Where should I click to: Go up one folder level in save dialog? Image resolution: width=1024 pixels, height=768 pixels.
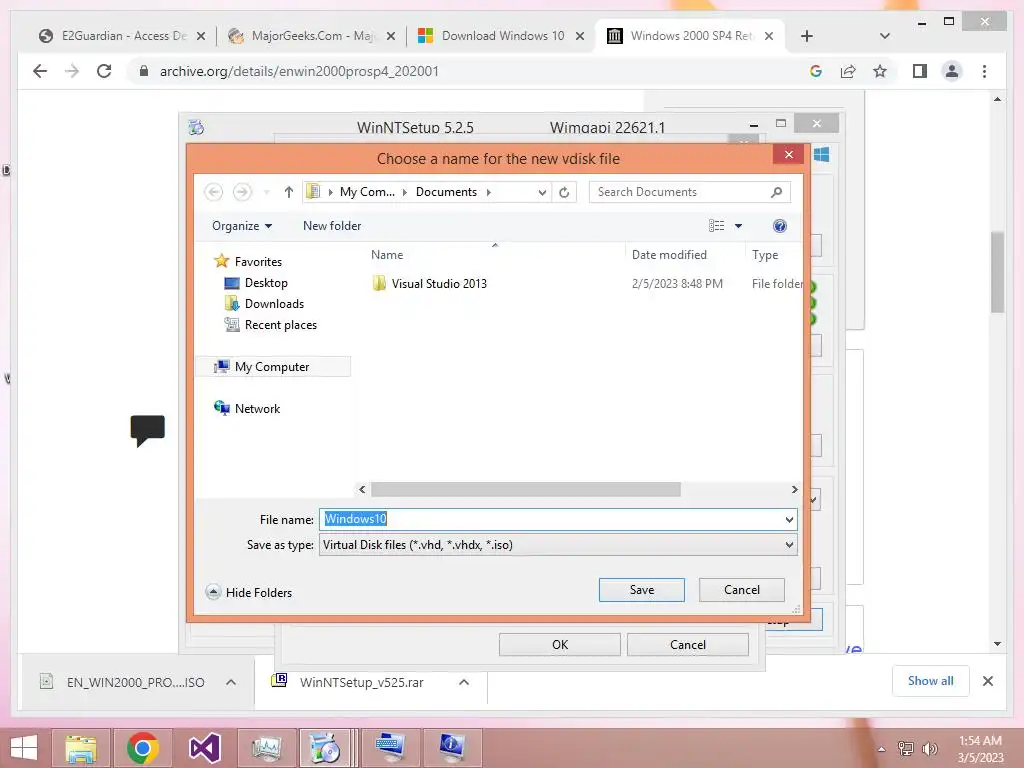pyautogui.click(x=289, y=192)
